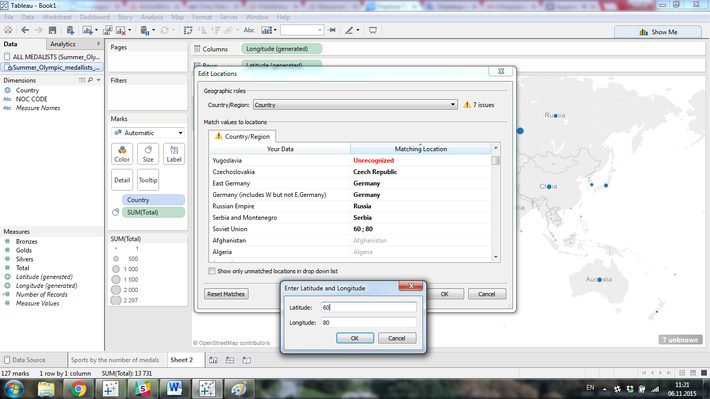Click the Save disk icon

53,30
